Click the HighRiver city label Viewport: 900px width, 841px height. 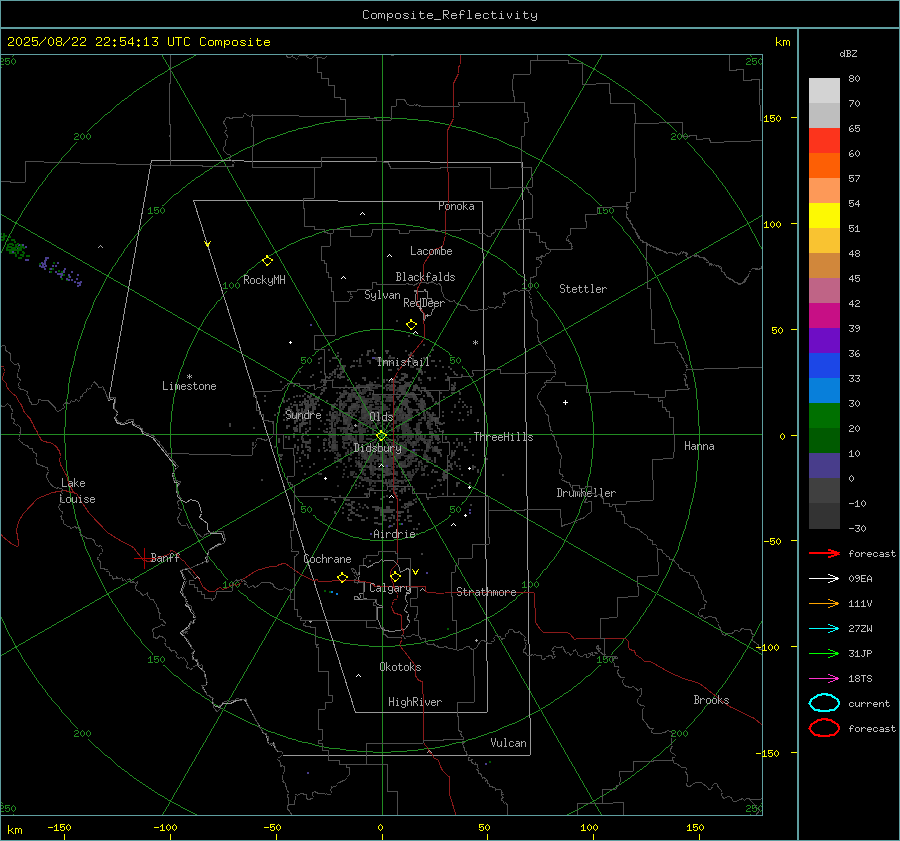point(415,702)
